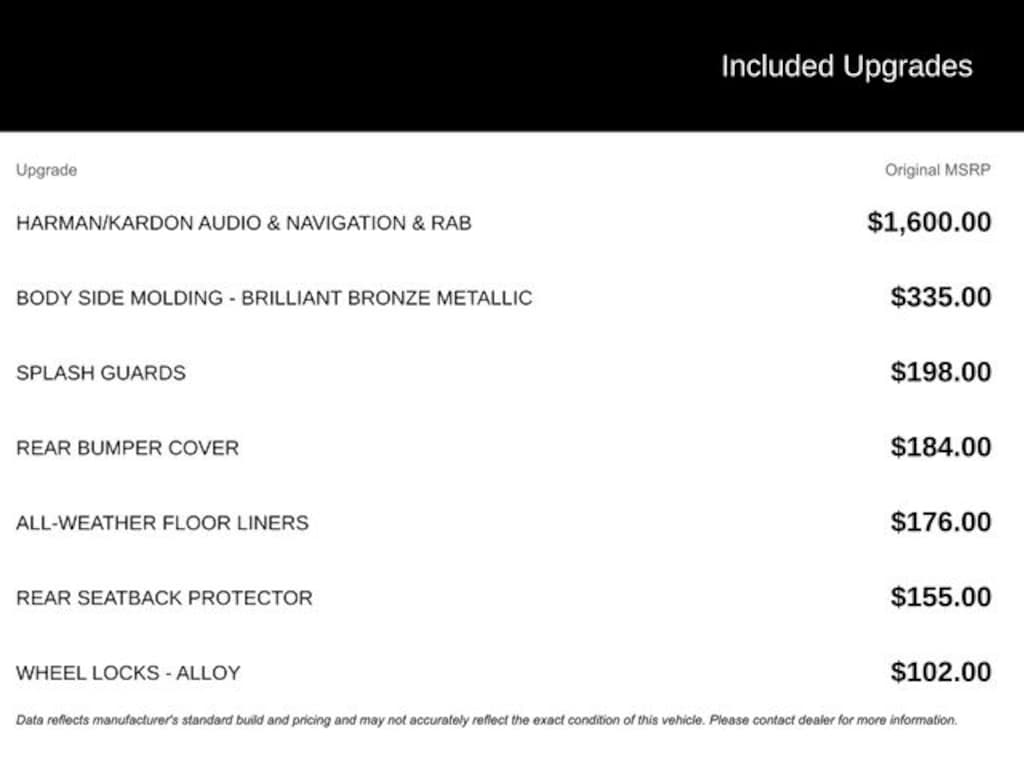The height and width of the screenshot is (768, 1024).
Task: Click the $1,600.00 price
Action: pos(929,222)
